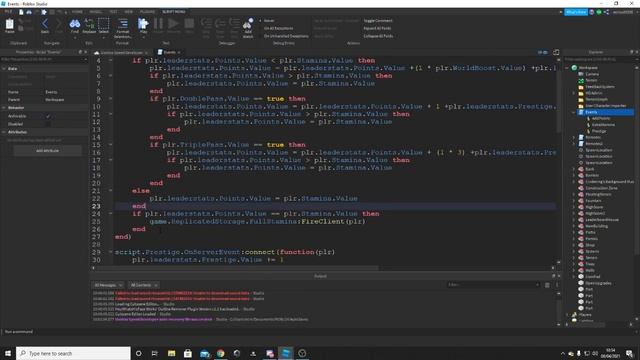Switch to the MODEL ribbon tab
Screen dimensions: 640x360
click(x=96, y=12)
